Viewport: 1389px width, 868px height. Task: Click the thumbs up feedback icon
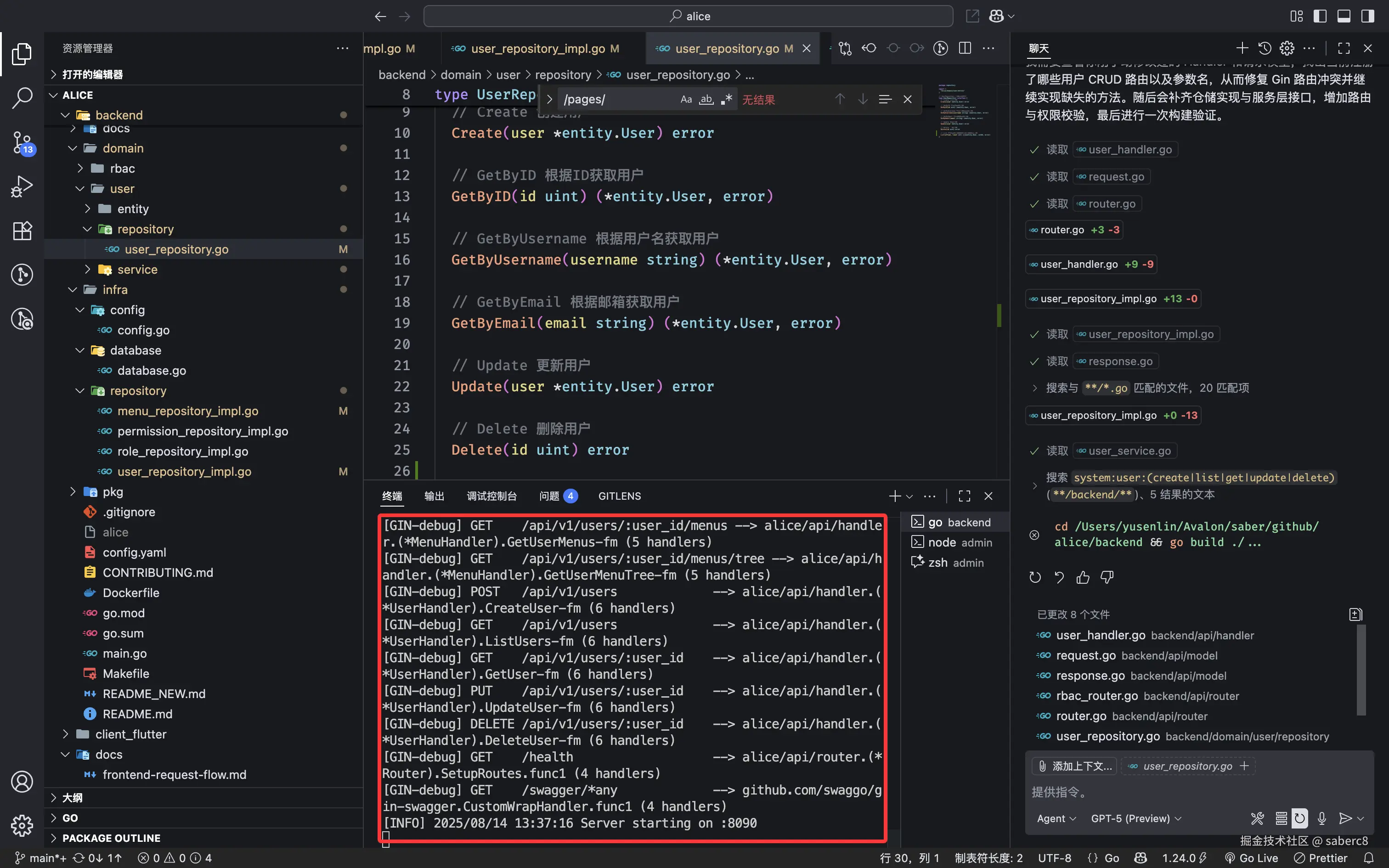[x=1083, y=577]
